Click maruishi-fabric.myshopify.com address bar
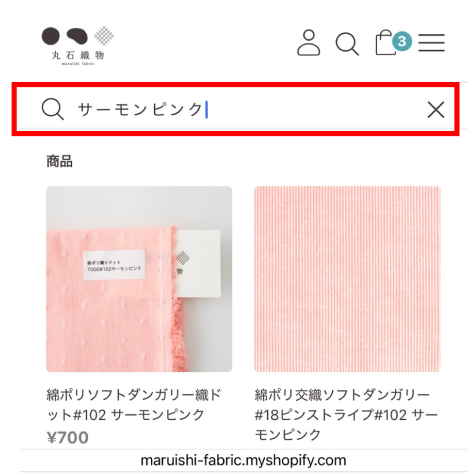Image resolution: width=475 pixels, height=473 pixels. tap(243, 460)
